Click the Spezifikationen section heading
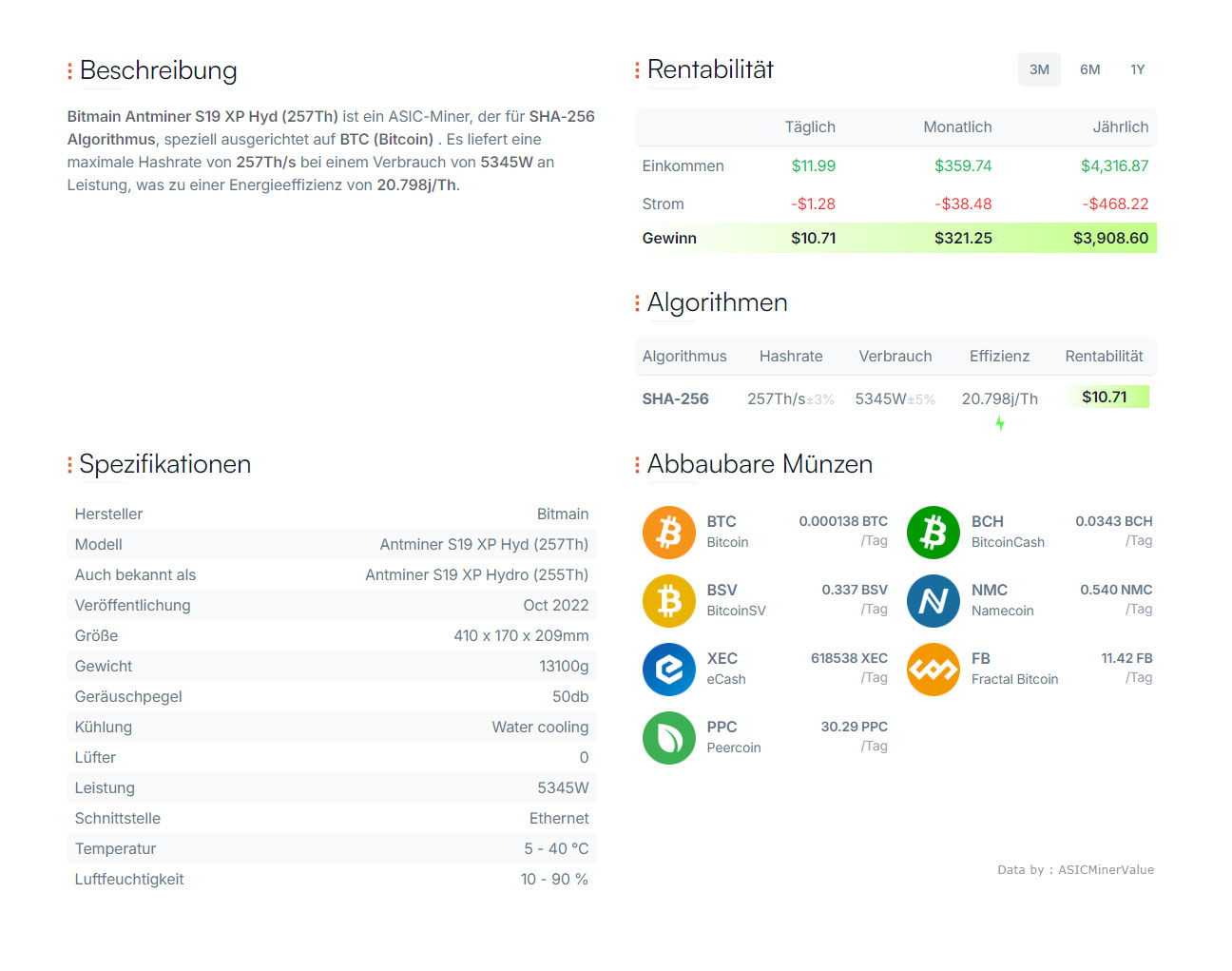Image resolution: width=1232 pixels, height=971 pixels. (165, 464)
